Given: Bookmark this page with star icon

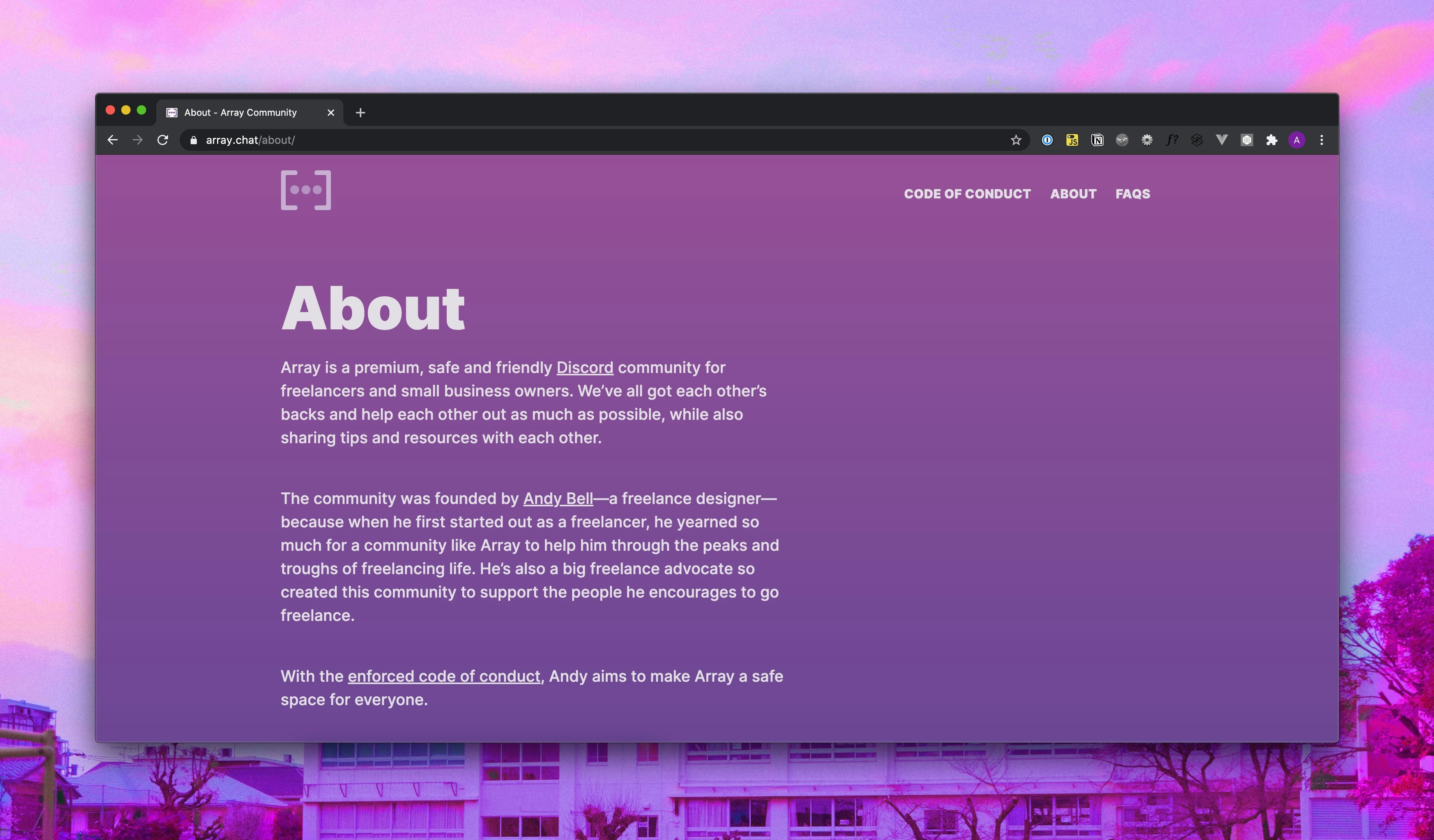Looking at the screenshot, I should [x=1016, y=140].
